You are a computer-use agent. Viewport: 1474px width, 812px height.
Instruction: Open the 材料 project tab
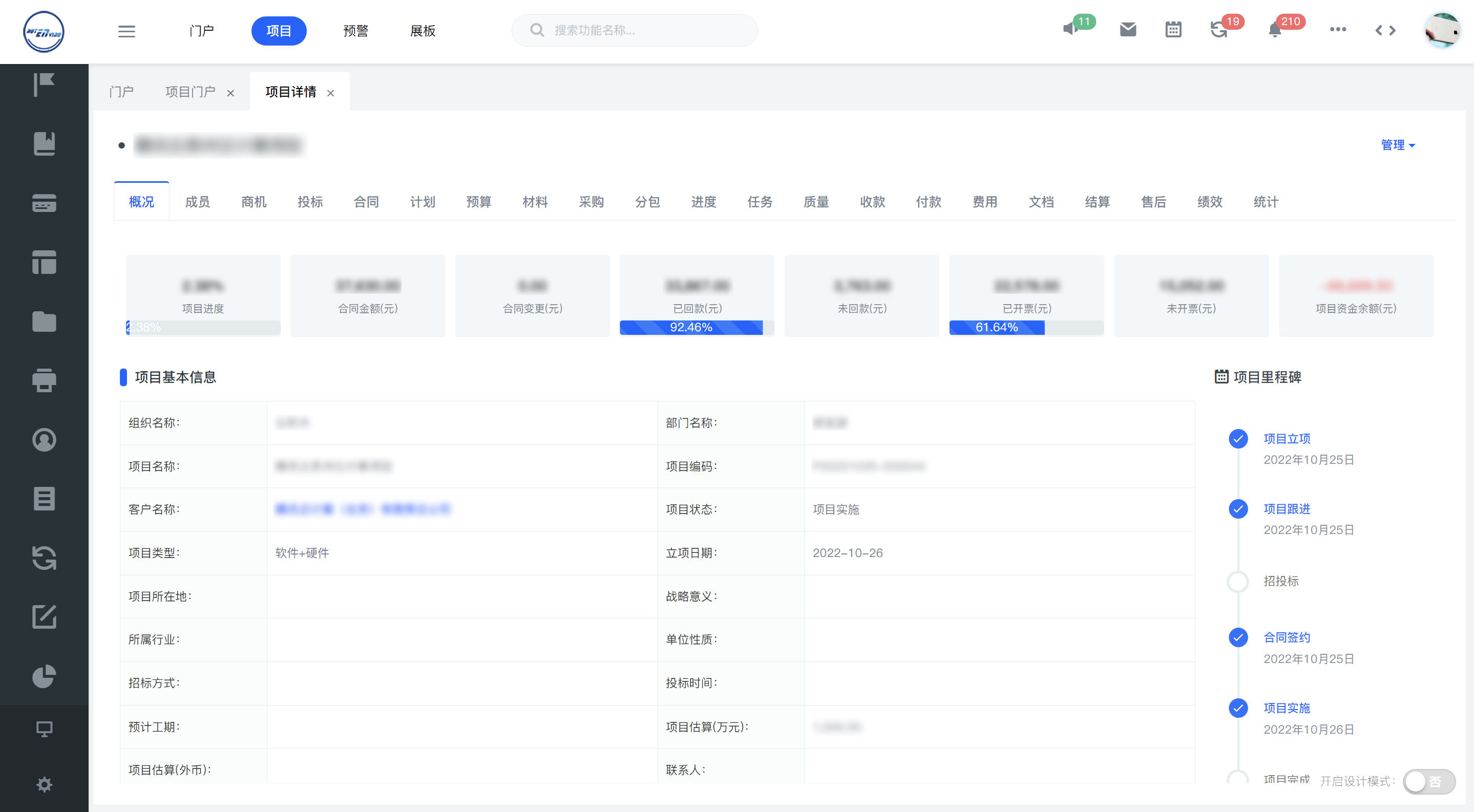(x=535, y=202)
